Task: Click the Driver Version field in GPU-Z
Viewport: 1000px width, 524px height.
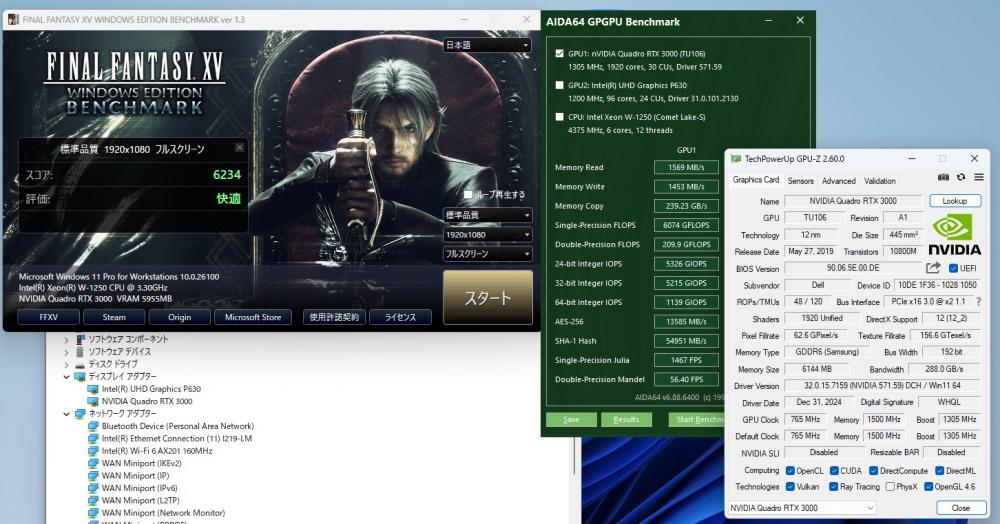Action: [x=881, y=386]
